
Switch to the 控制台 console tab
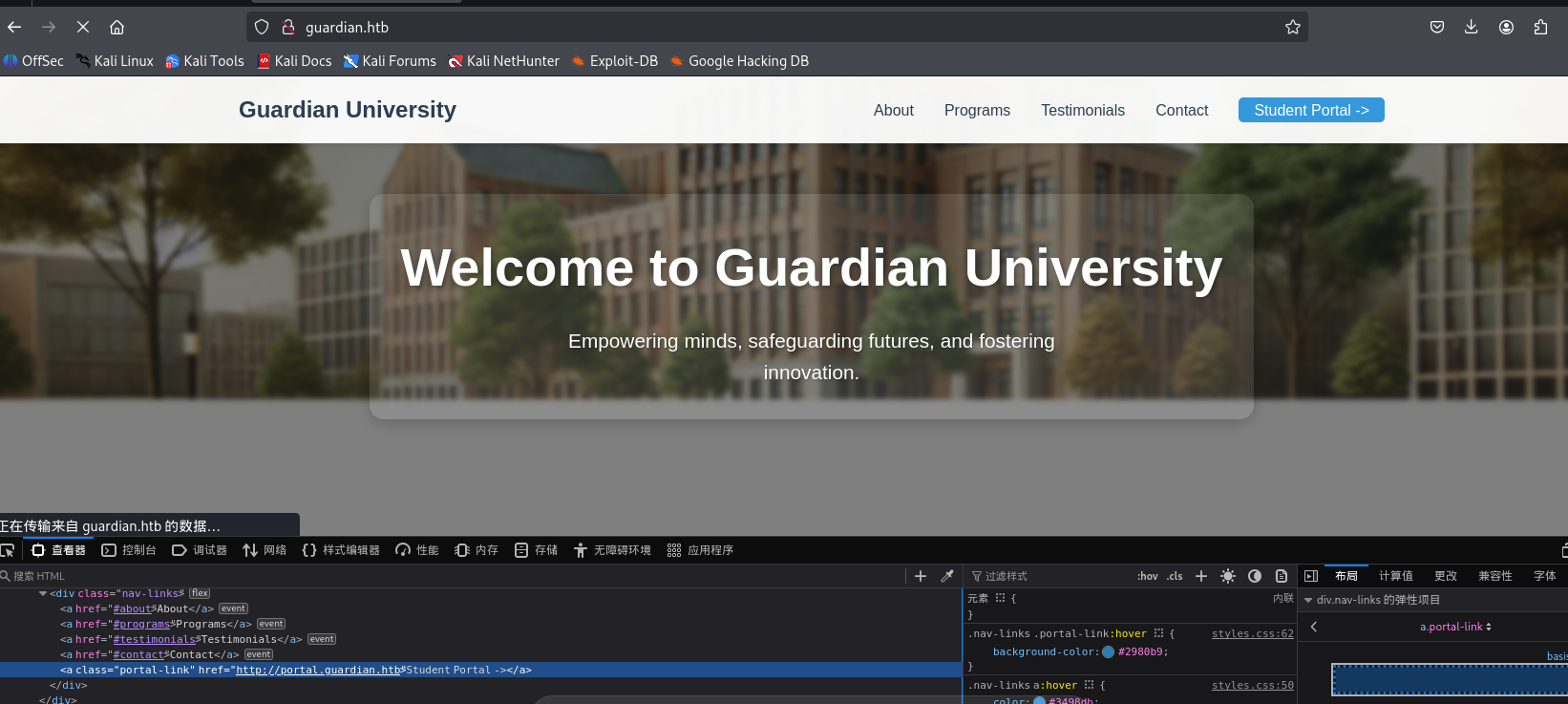coord(129,550)
